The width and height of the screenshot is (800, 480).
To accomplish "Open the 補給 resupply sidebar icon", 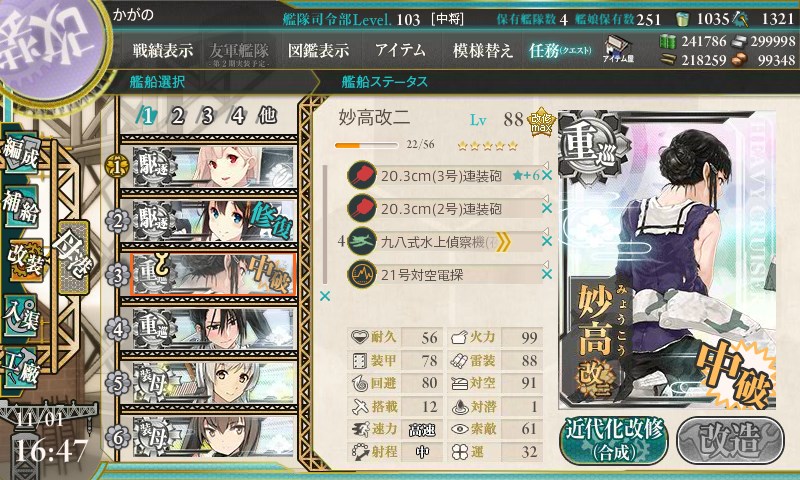I will point(20,207).
